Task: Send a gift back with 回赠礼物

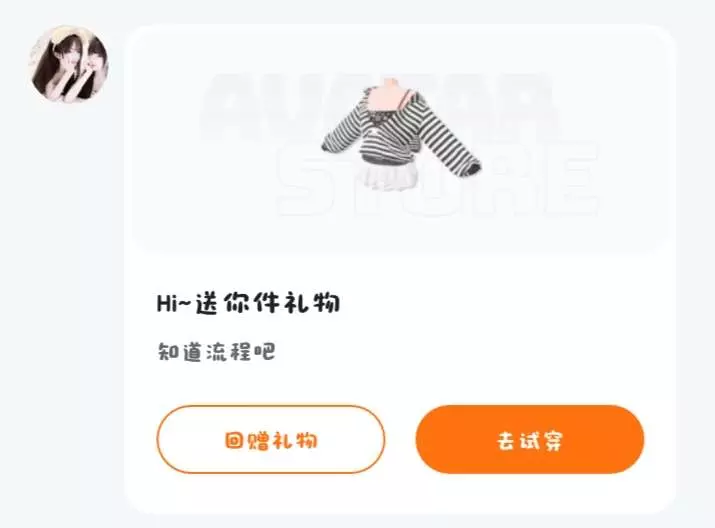Action: (x=271, y=440)
